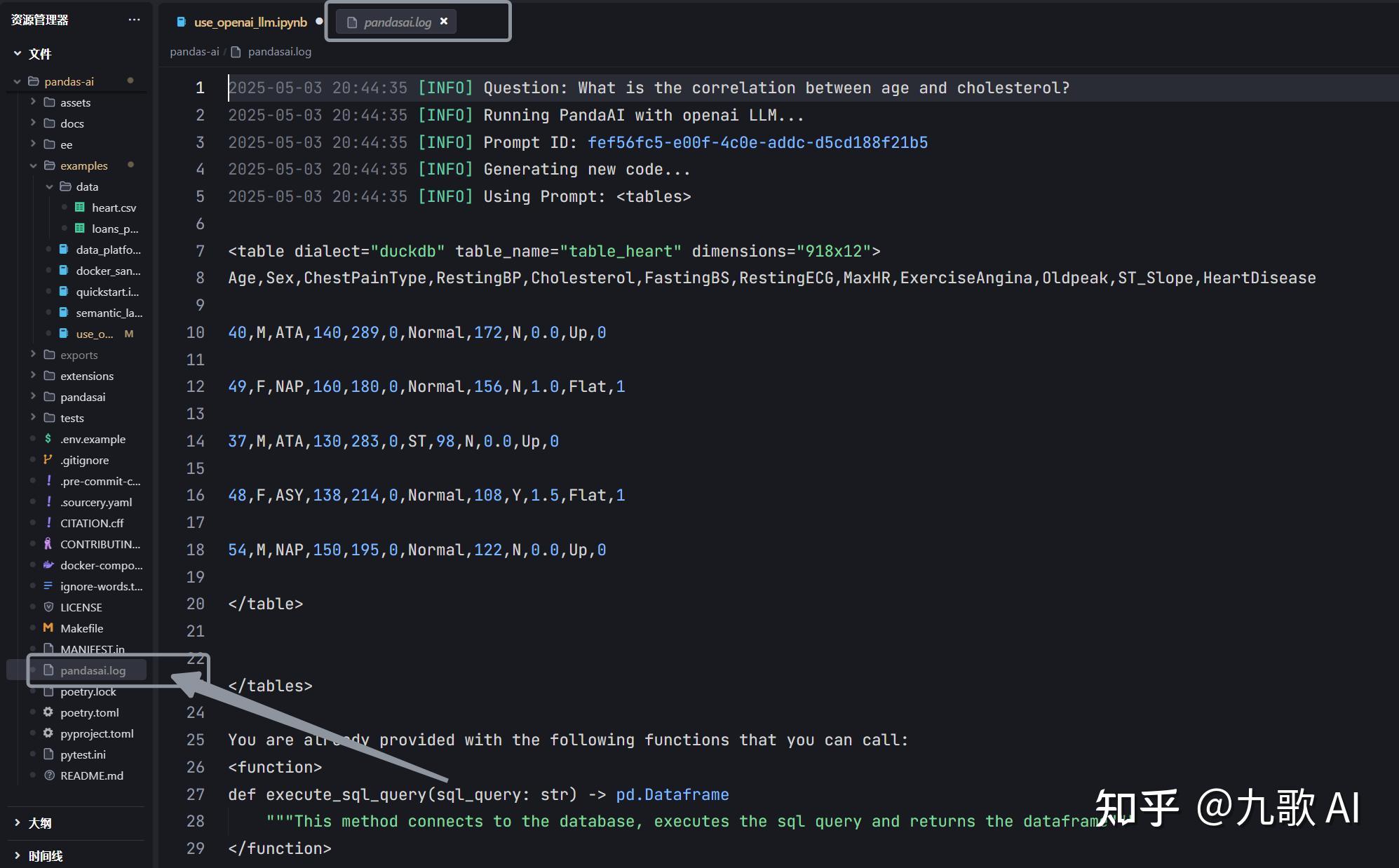Click the three-dots menu in the explorer header
1399x868 pixels.
[134, 20]
